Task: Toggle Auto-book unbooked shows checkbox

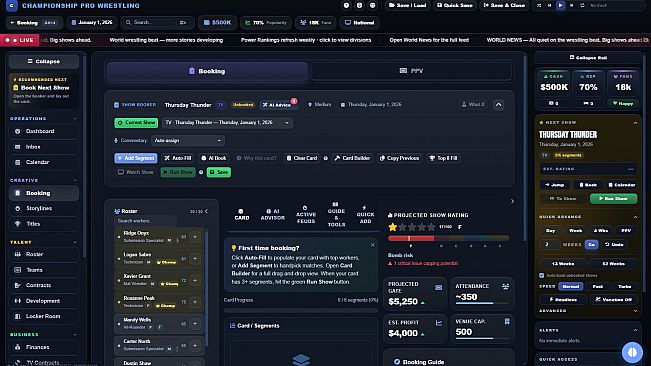Action: [x=541, y=276]
